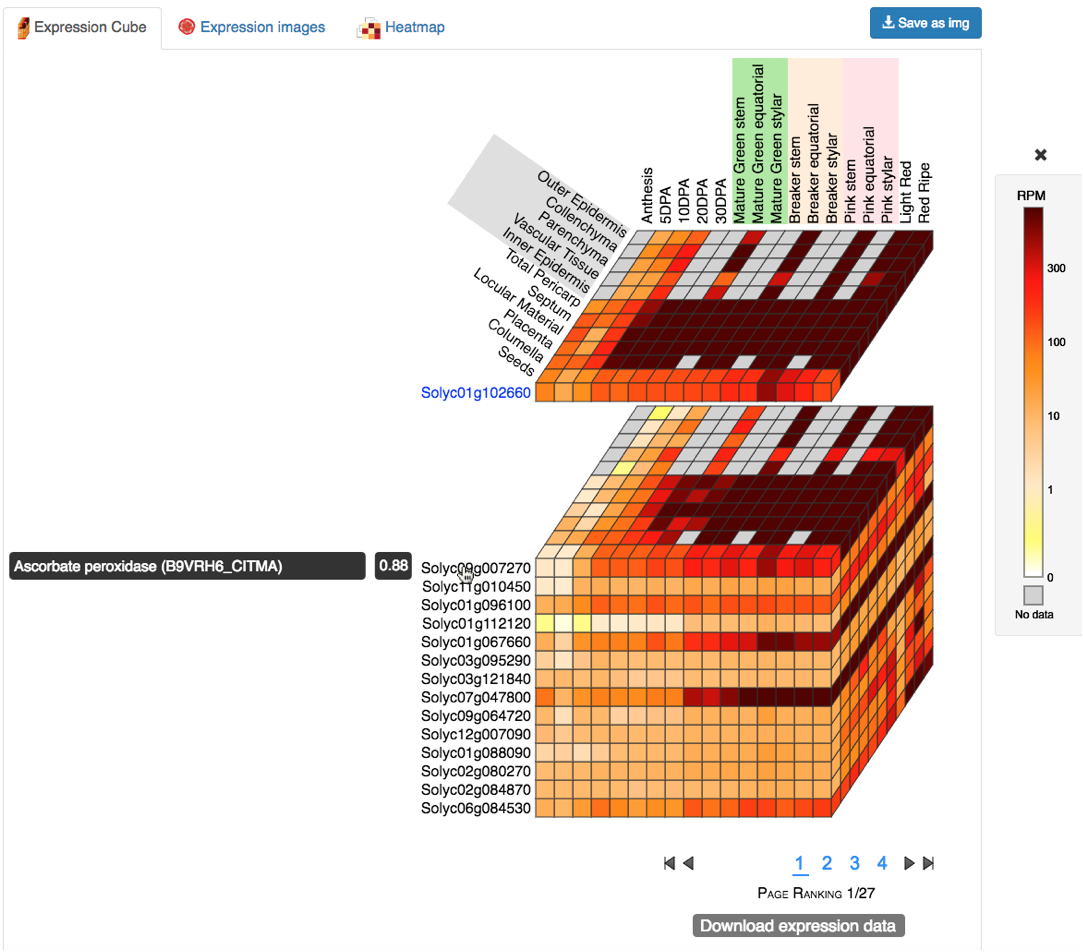Click the first-page skip arrow icon
Viewport: 1083px width, 952px height.
(669, 863)
